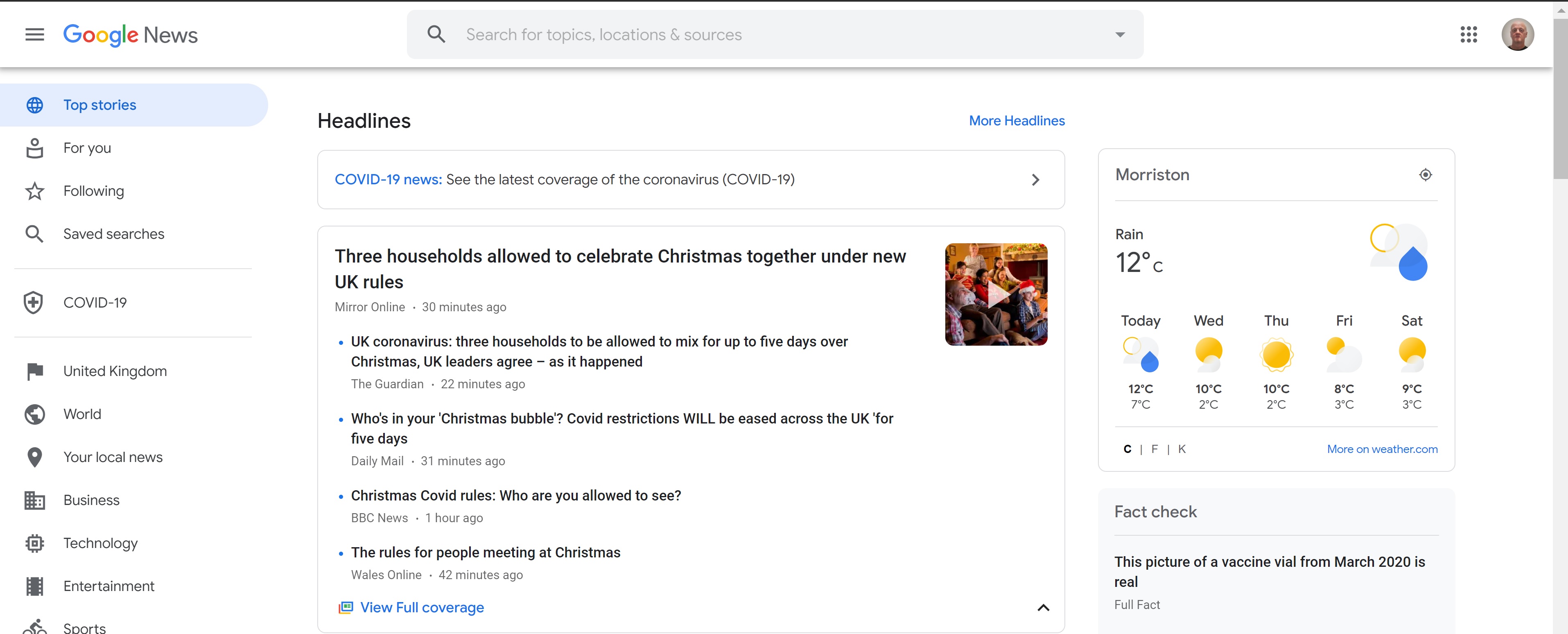Click the weather location target icon
The height and width of the screenshot is (634, 1568).
point(1425,175)
